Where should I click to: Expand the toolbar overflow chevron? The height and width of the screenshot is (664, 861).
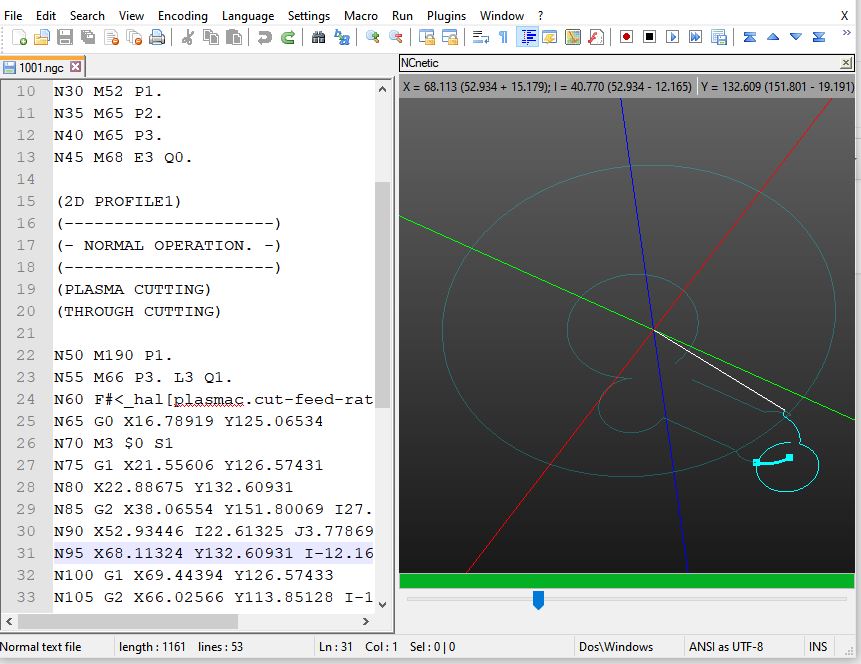tap(847, 34)
